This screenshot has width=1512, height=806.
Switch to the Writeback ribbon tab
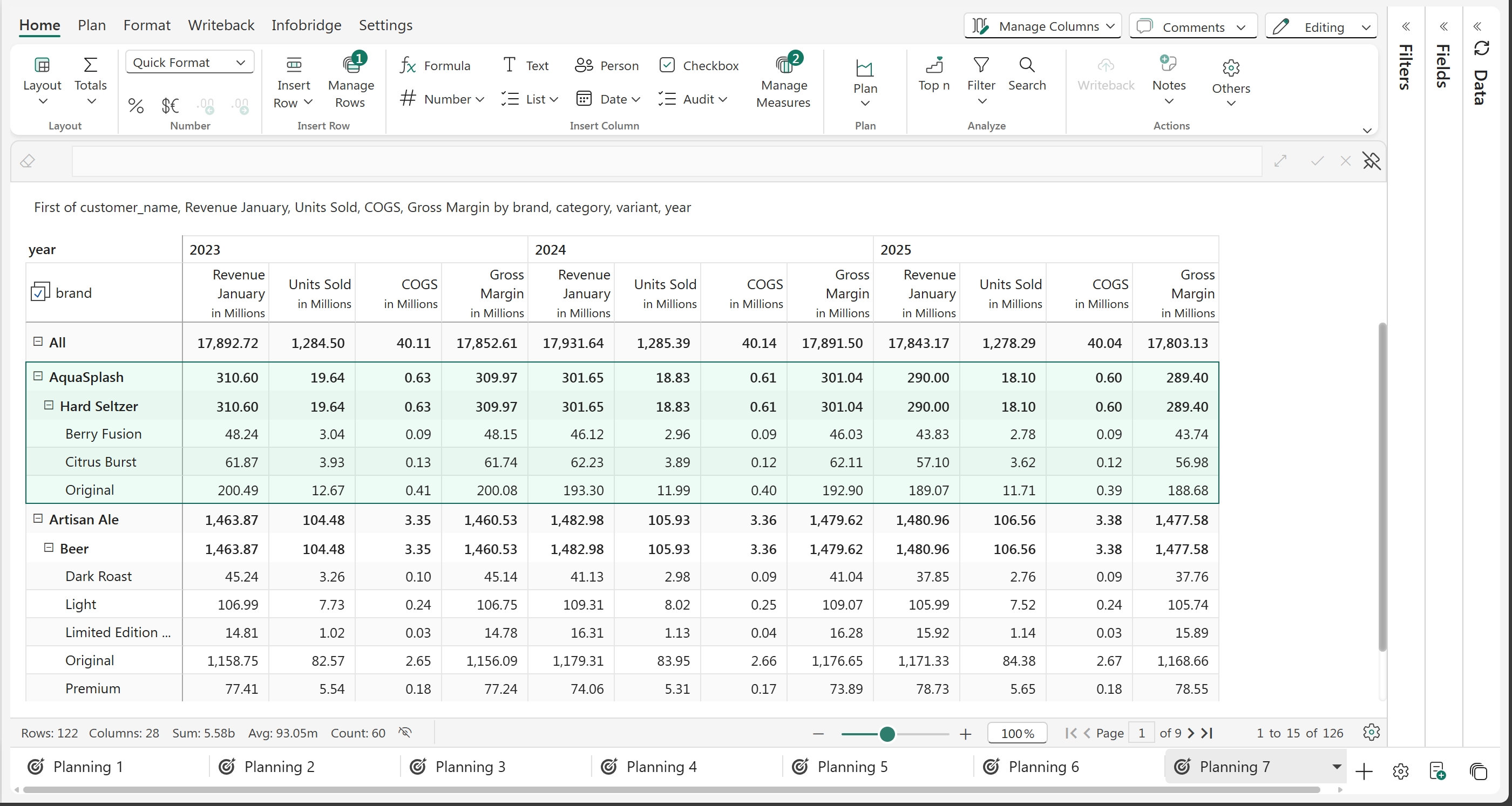(221, 25)
